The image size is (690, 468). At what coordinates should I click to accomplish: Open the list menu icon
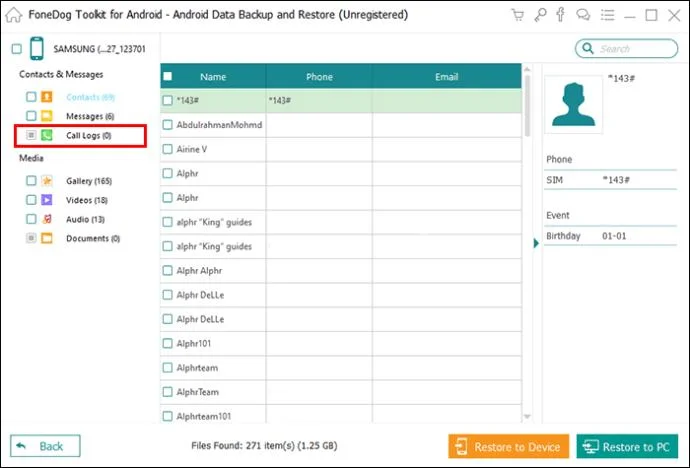coord(608,15)
